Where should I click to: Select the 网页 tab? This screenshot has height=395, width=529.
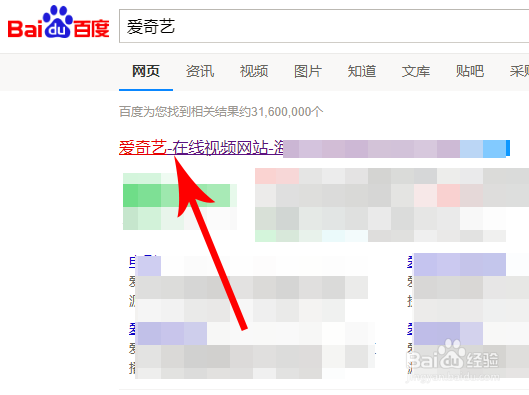(x=146, y=71)
